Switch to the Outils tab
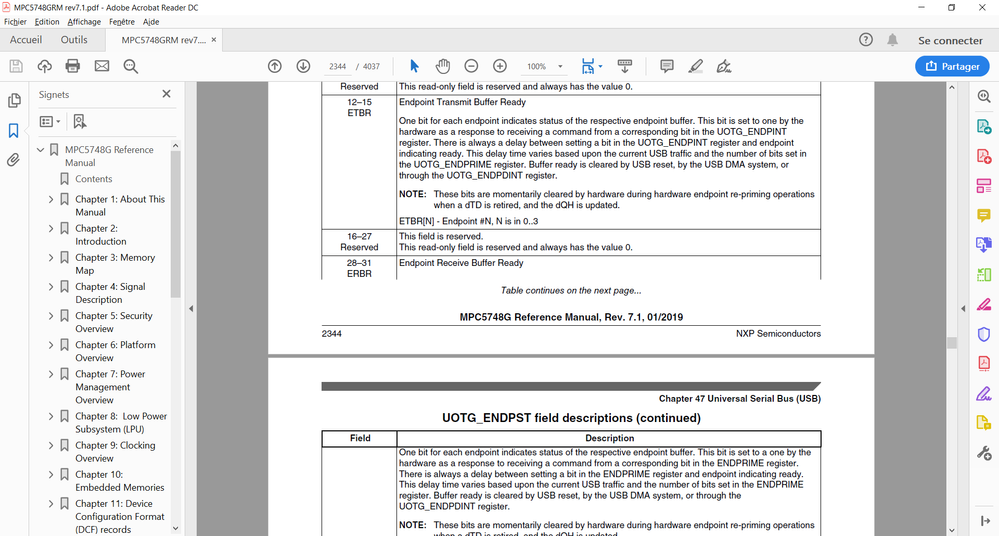999x536 pixels. [74, 40]
